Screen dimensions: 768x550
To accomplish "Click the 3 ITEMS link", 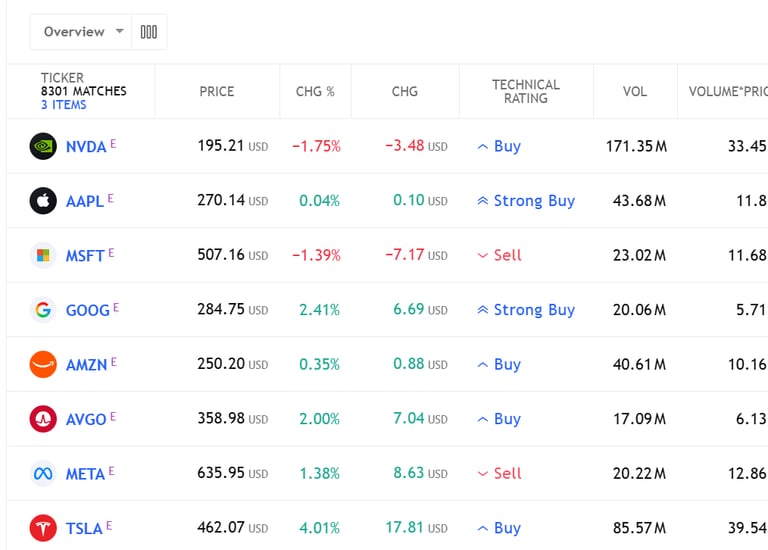I will [64, 104].
